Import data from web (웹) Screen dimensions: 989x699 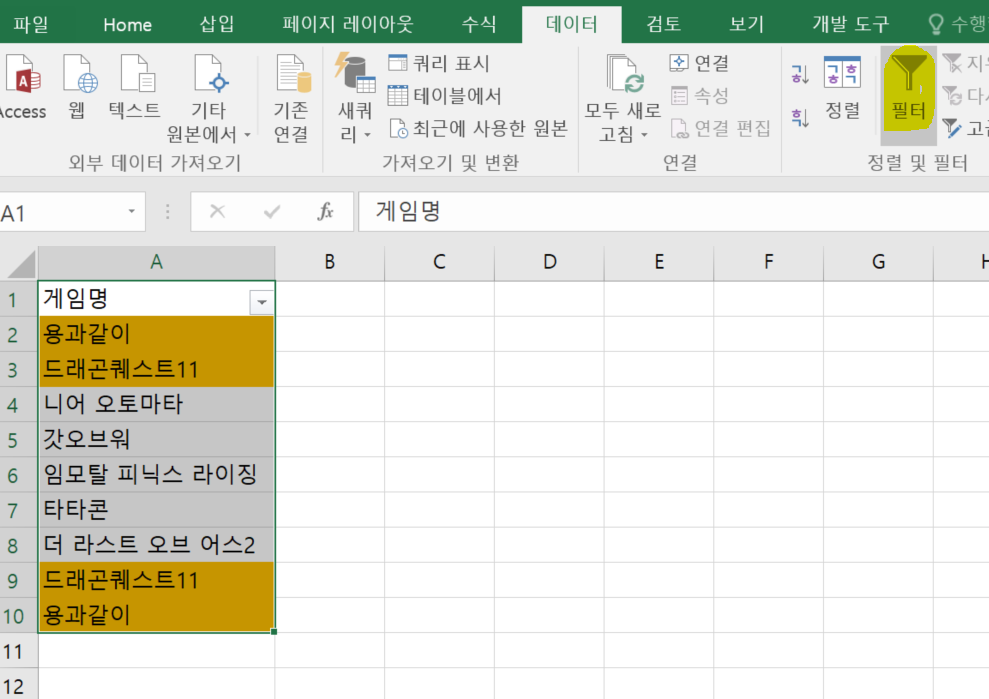tap(79, 87)
